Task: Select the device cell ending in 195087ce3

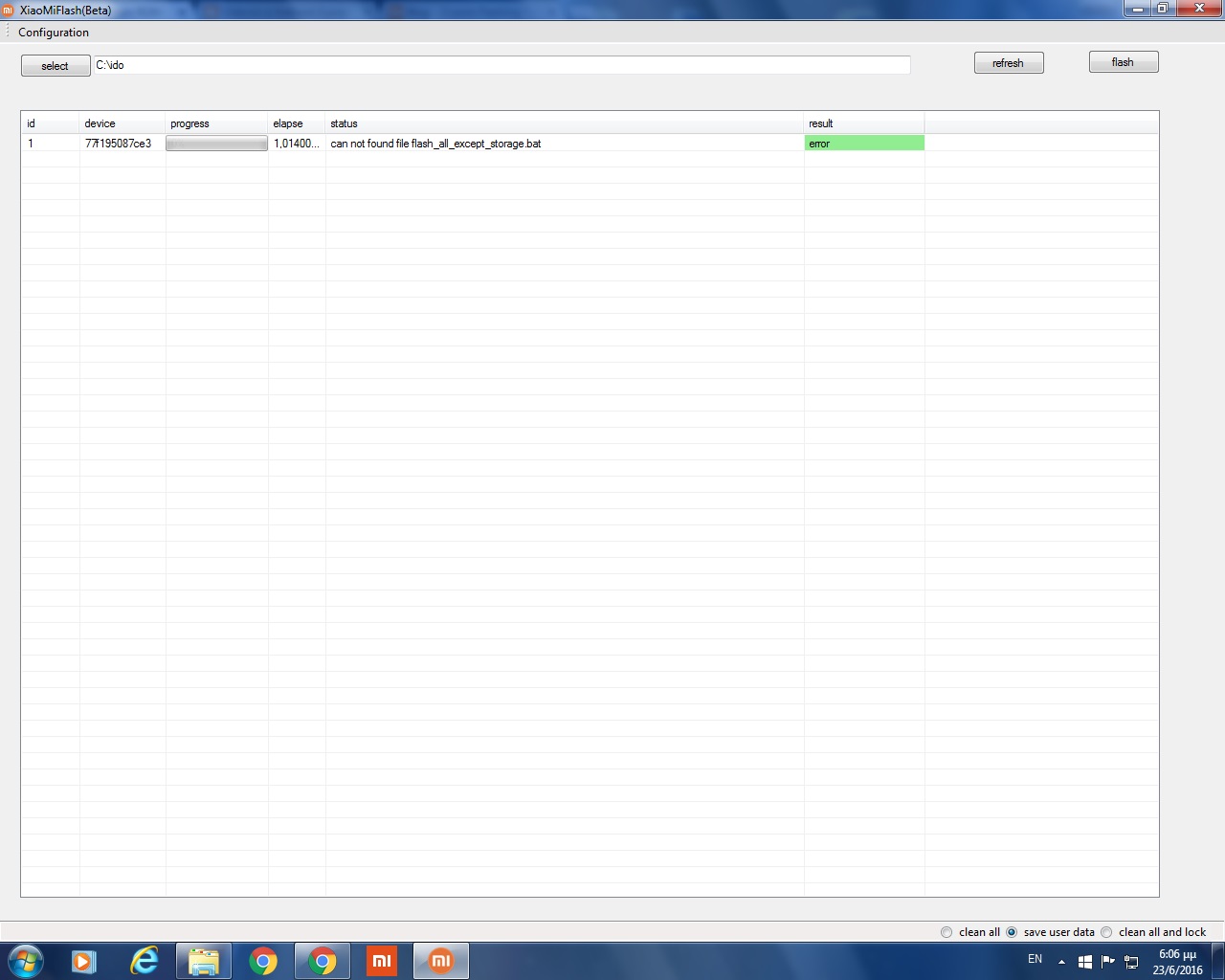Action: pos(122,144)
